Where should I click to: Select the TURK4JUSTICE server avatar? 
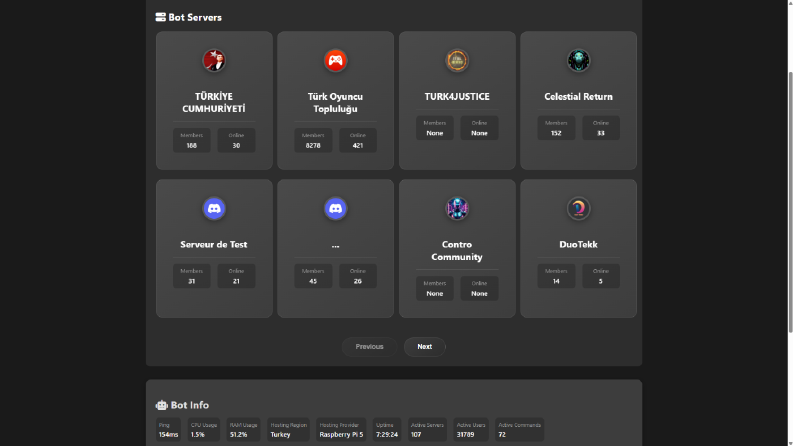(457, 61)
